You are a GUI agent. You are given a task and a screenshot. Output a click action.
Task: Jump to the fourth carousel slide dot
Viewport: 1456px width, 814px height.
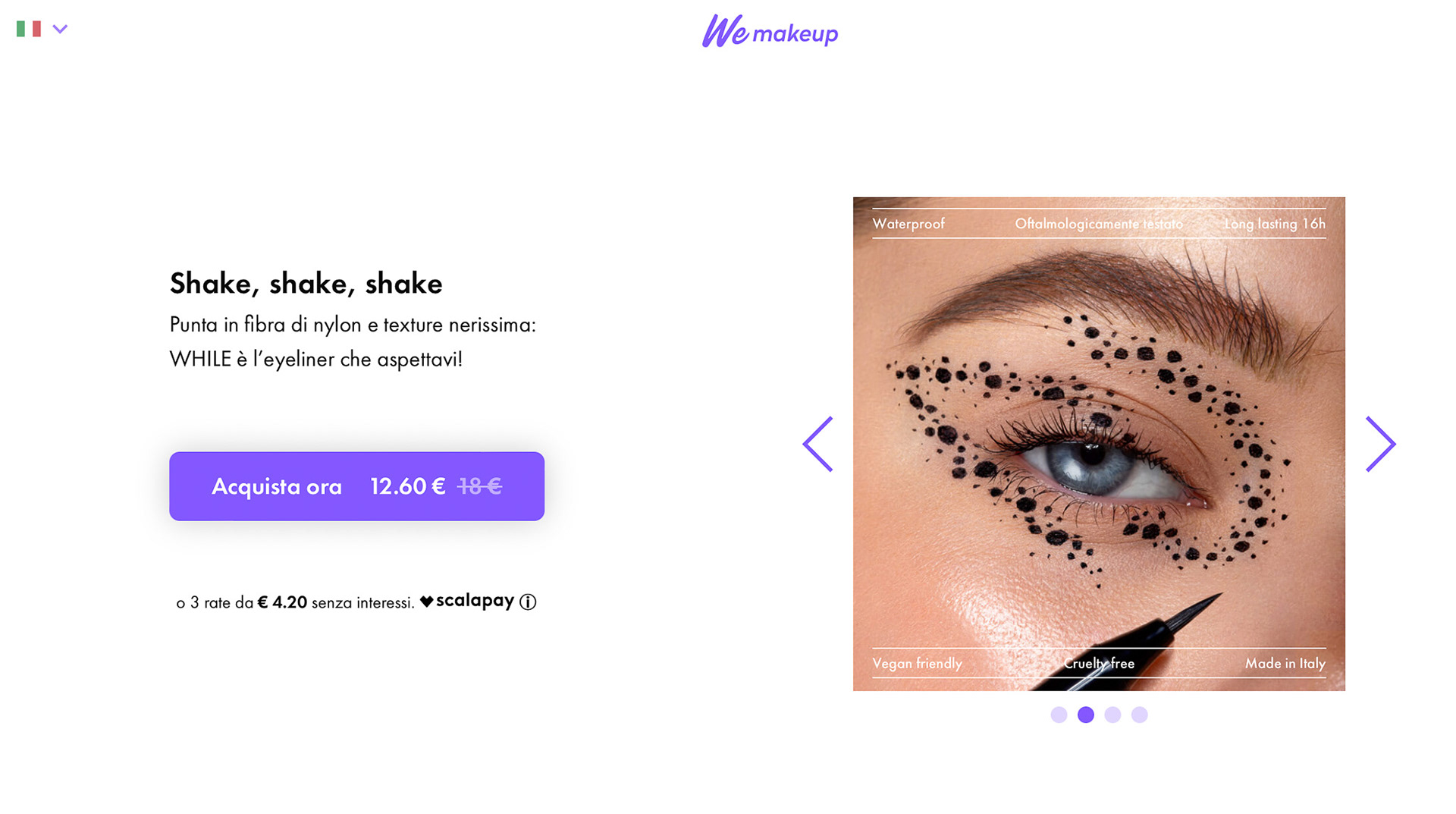[1139, 715]
